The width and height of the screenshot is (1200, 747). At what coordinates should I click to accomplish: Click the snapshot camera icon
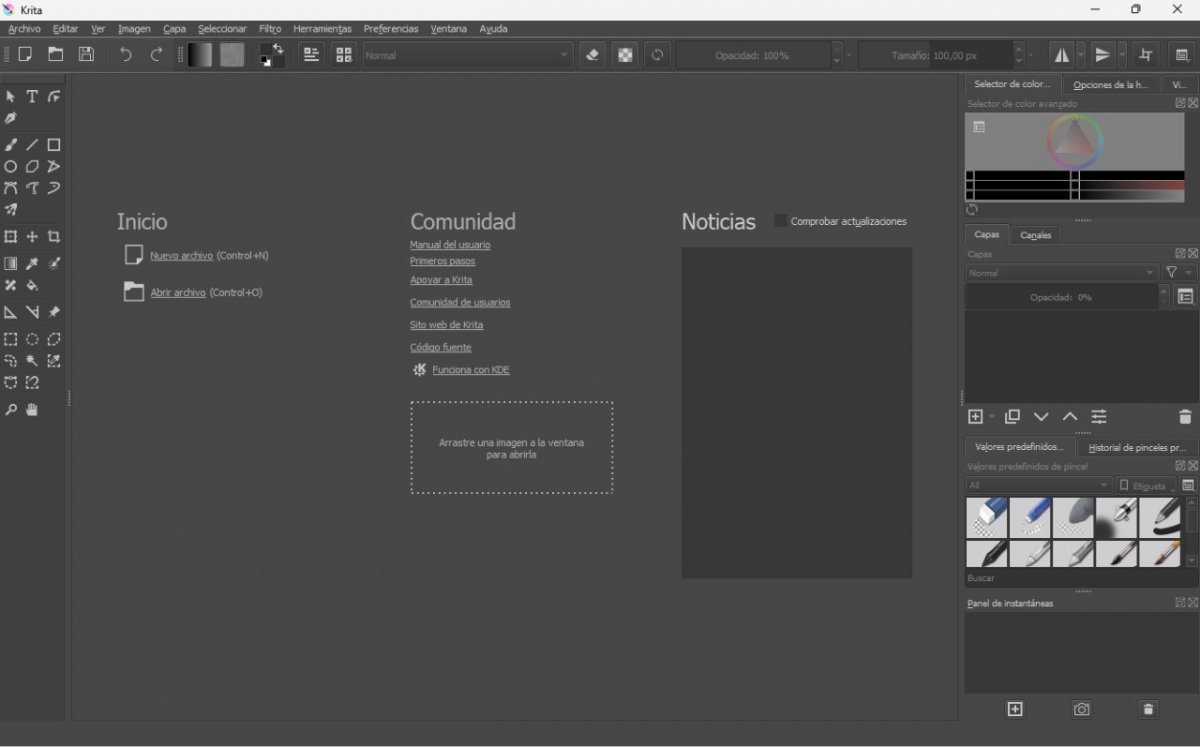point(1081,709)
